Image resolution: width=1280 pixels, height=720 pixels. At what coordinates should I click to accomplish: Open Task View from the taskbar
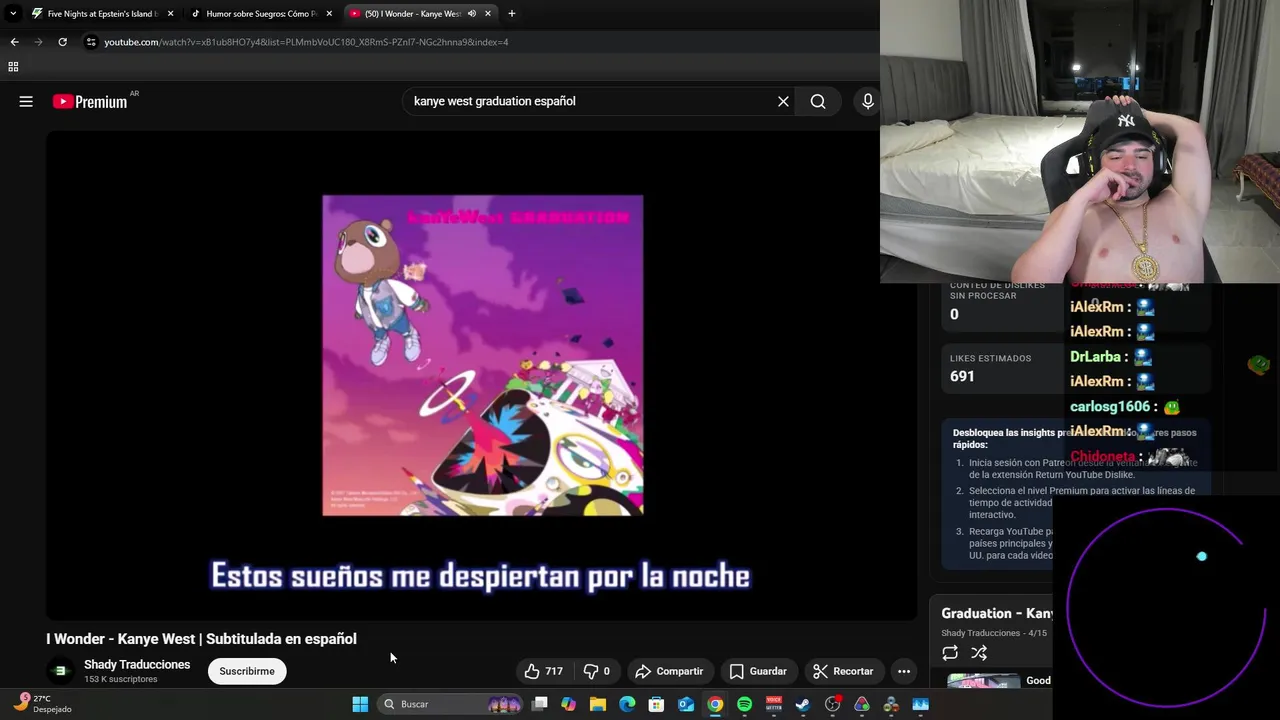click(x=540, y=704)
